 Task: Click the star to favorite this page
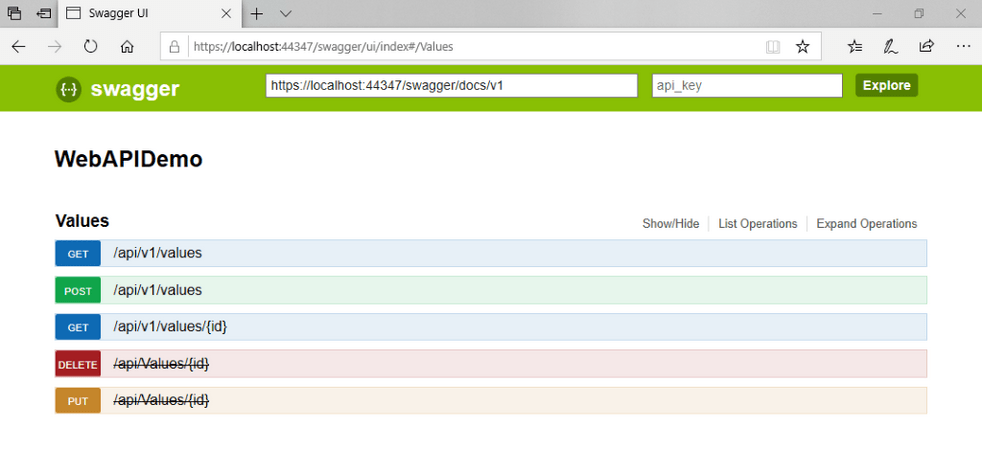tap(802, 46)
